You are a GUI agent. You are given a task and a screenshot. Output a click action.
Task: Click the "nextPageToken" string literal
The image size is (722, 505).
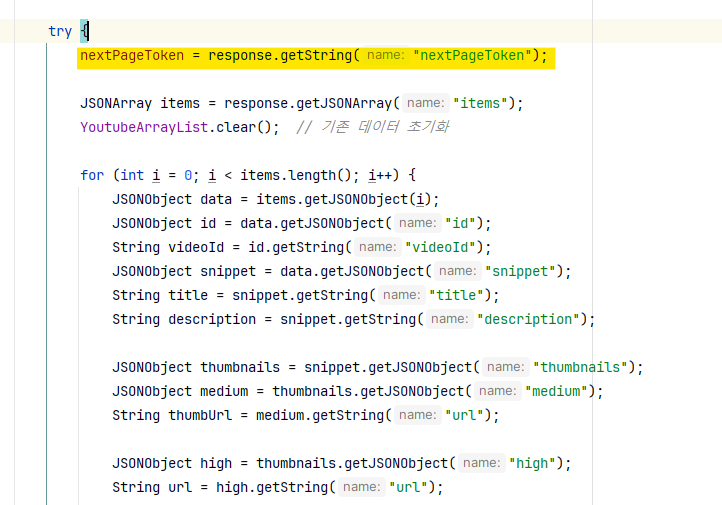(472, 55)
